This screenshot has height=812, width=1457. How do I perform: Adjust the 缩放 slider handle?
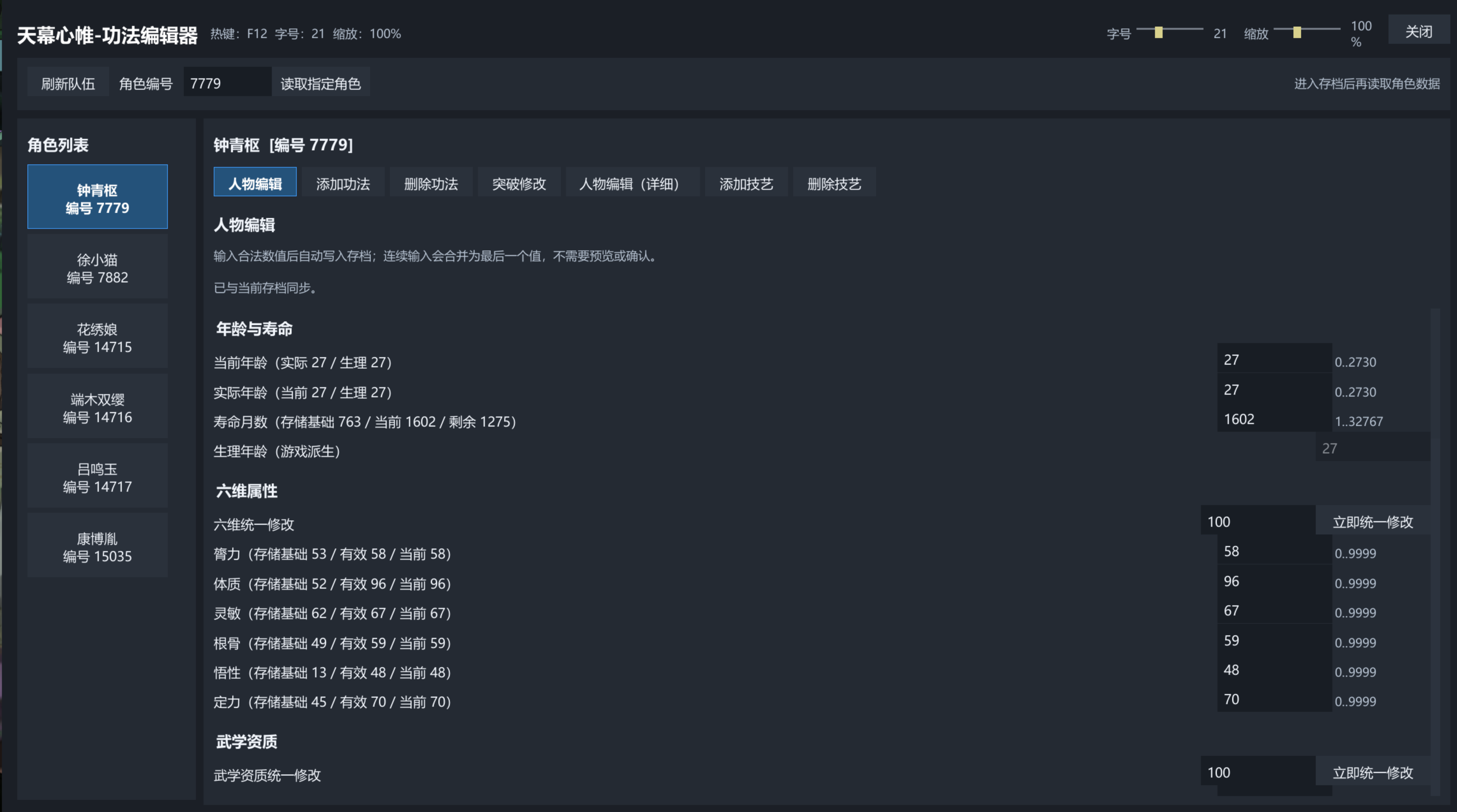pyautogui.click(x=1297, y=32)
